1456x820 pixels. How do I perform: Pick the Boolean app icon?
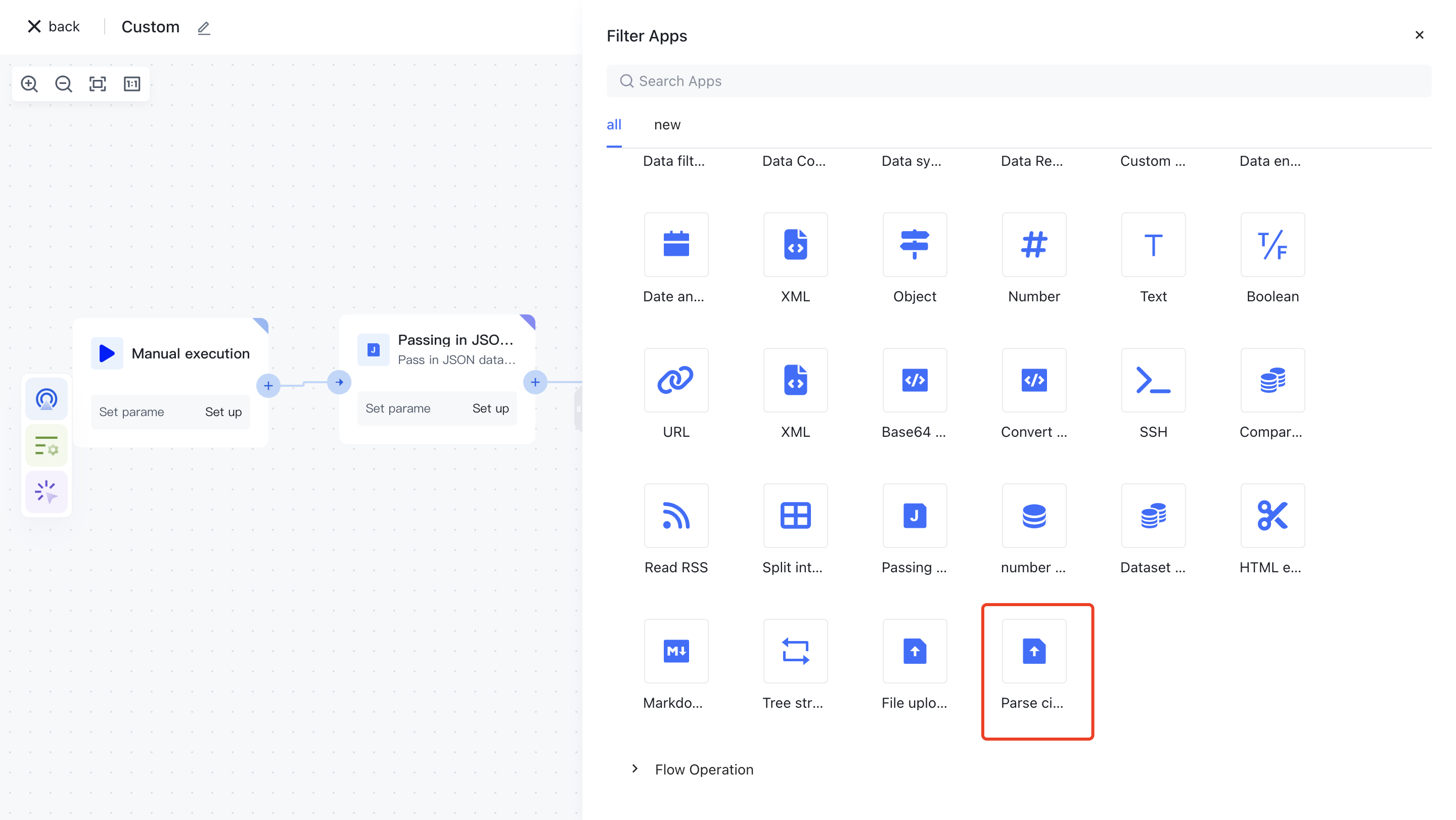tap(1272, 245)
